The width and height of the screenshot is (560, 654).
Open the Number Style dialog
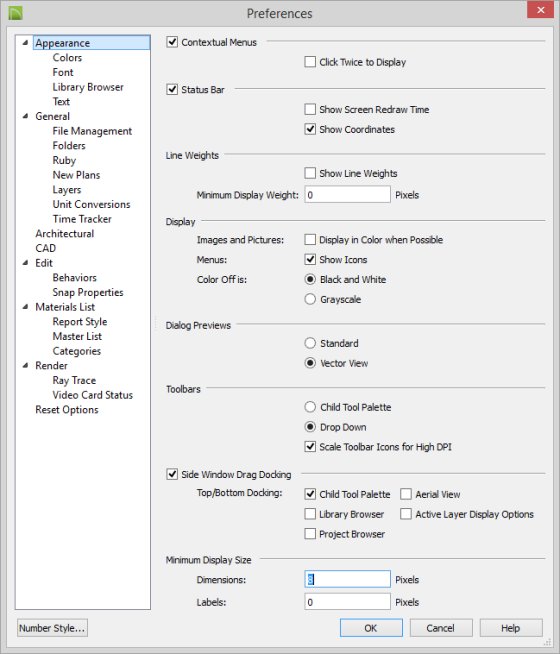(x=53, y=628)
